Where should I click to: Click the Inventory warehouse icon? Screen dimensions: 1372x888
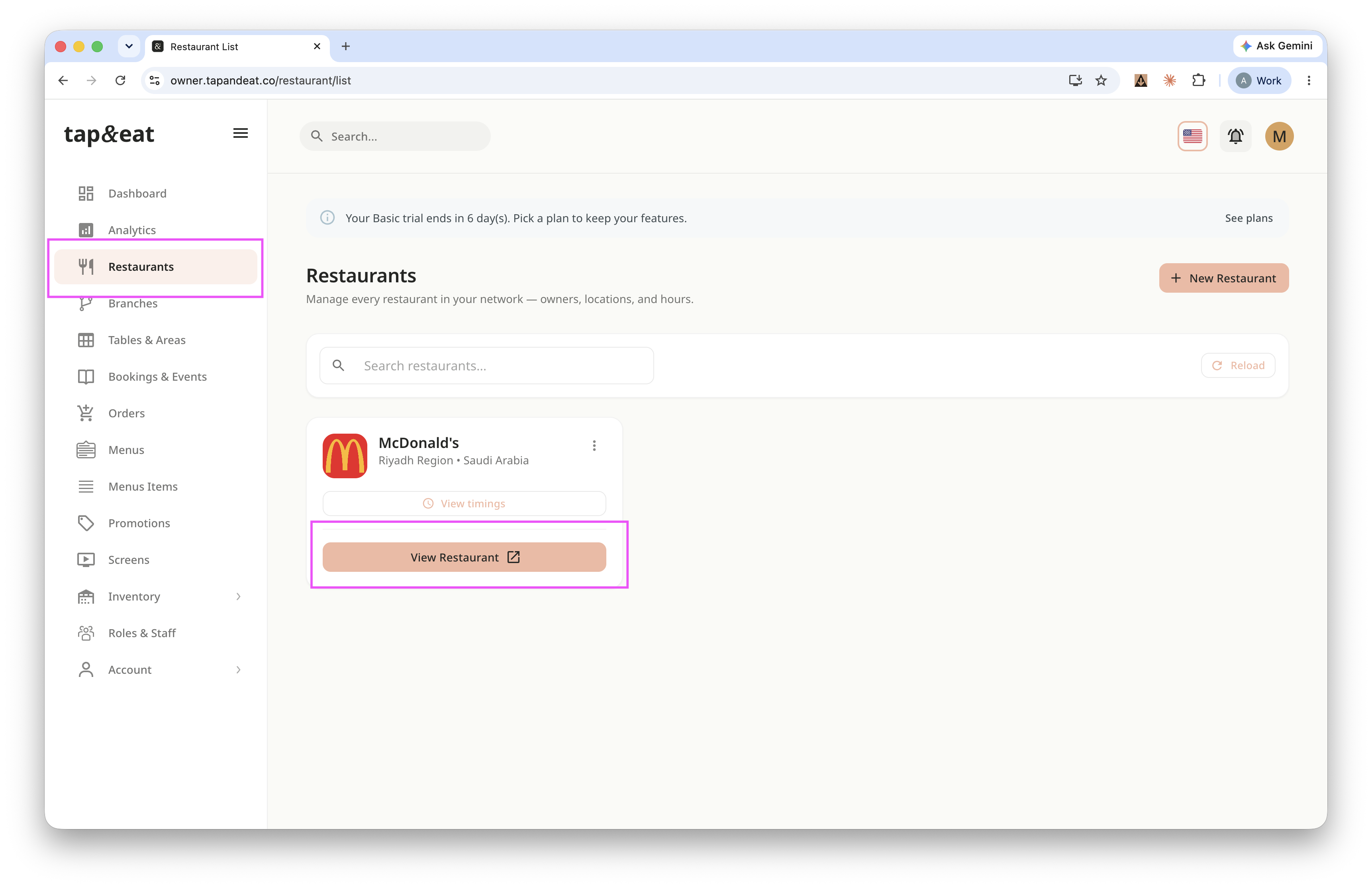point(86,597)
